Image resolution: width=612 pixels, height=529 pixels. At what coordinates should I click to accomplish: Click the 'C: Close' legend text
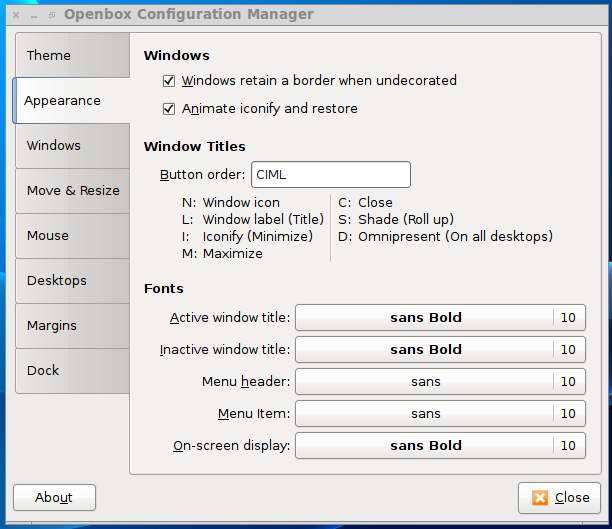(x=365, y=203)
